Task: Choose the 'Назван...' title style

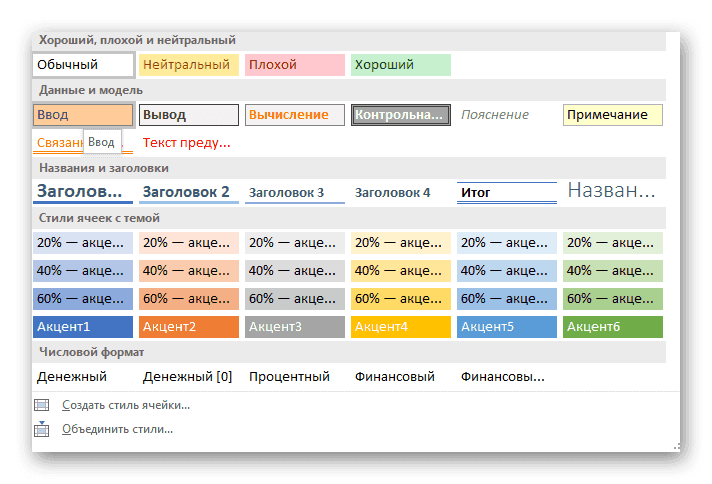Action: [613, 192]
